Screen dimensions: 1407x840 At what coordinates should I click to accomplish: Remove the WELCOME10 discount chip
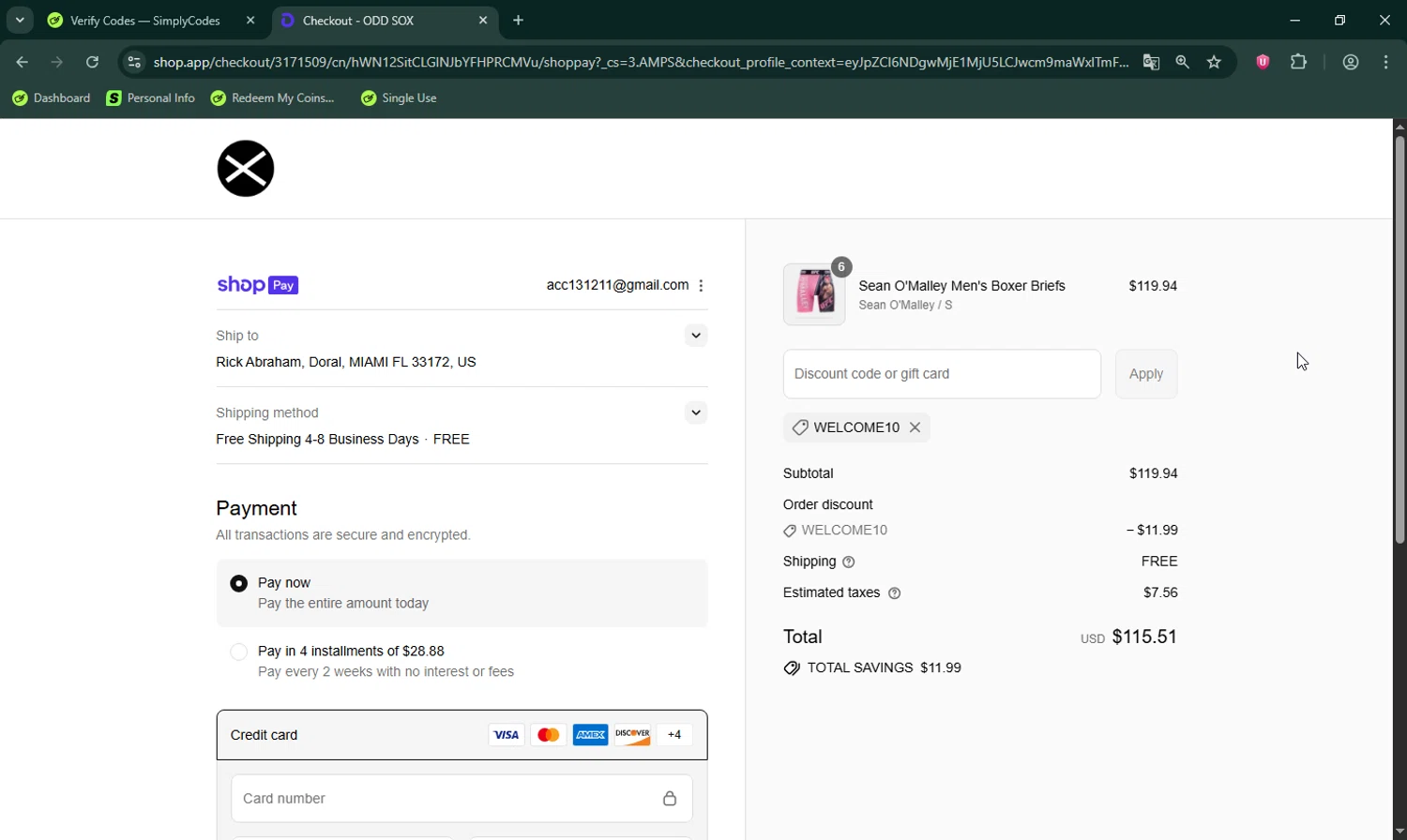point(915,427)
